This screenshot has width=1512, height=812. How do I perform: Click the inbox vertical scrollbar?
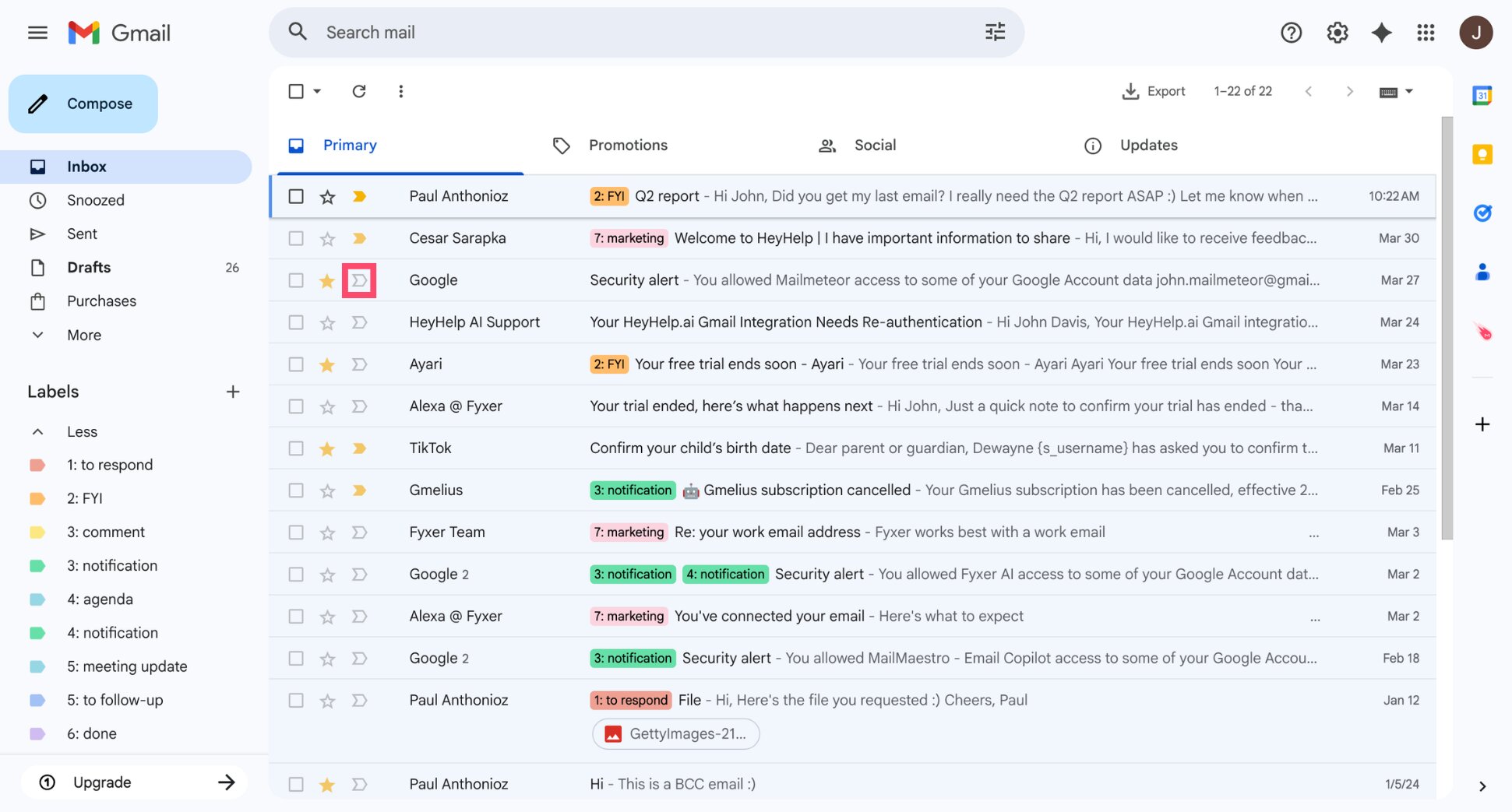(x=1447, y=327)
